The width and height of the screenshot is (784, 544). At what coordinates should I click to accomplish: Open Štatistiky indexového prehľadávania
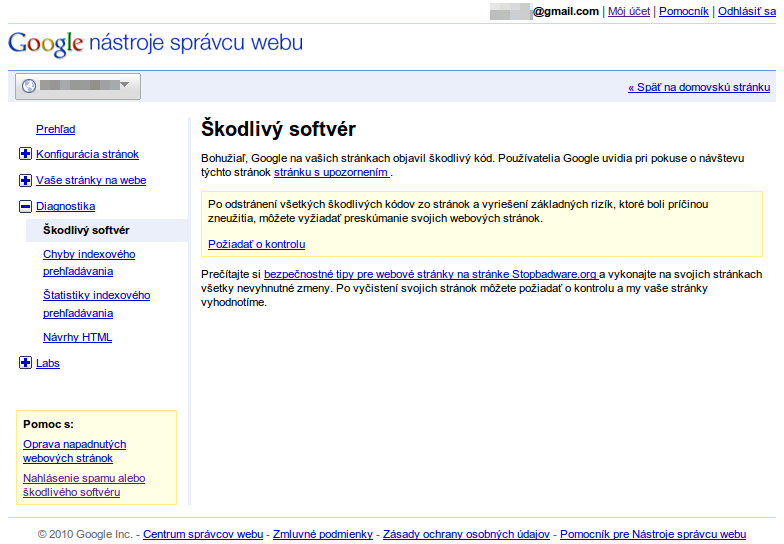coord(96,304)
